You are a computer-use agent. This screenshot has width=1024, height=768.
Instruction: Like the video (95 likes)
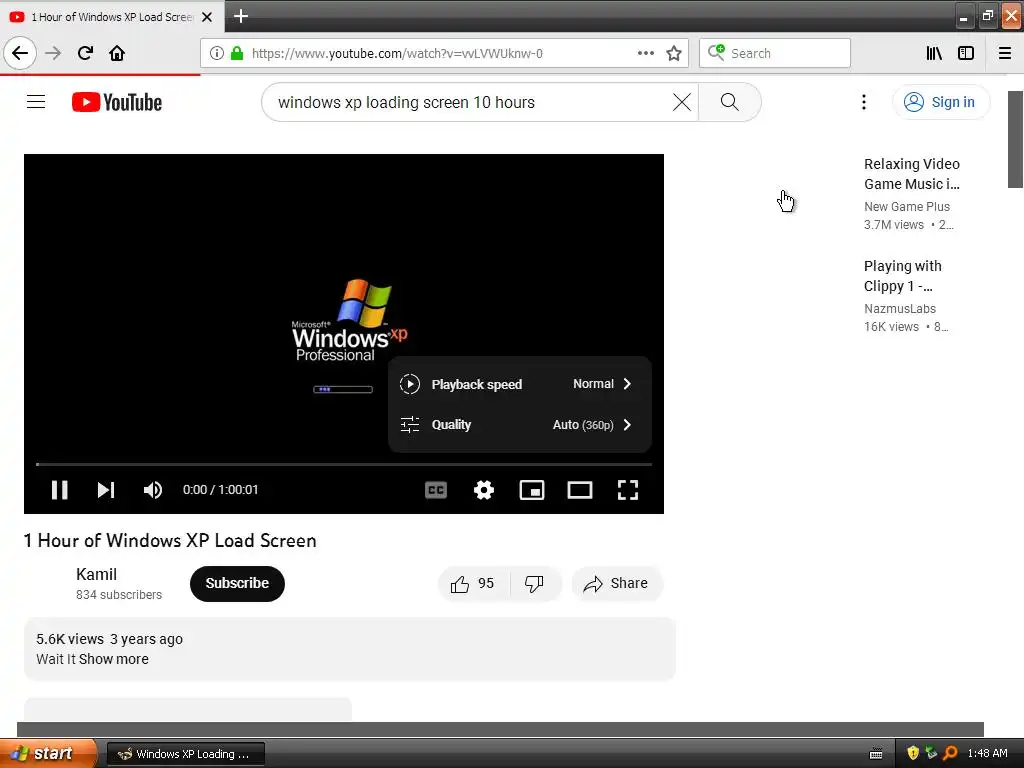473,584
